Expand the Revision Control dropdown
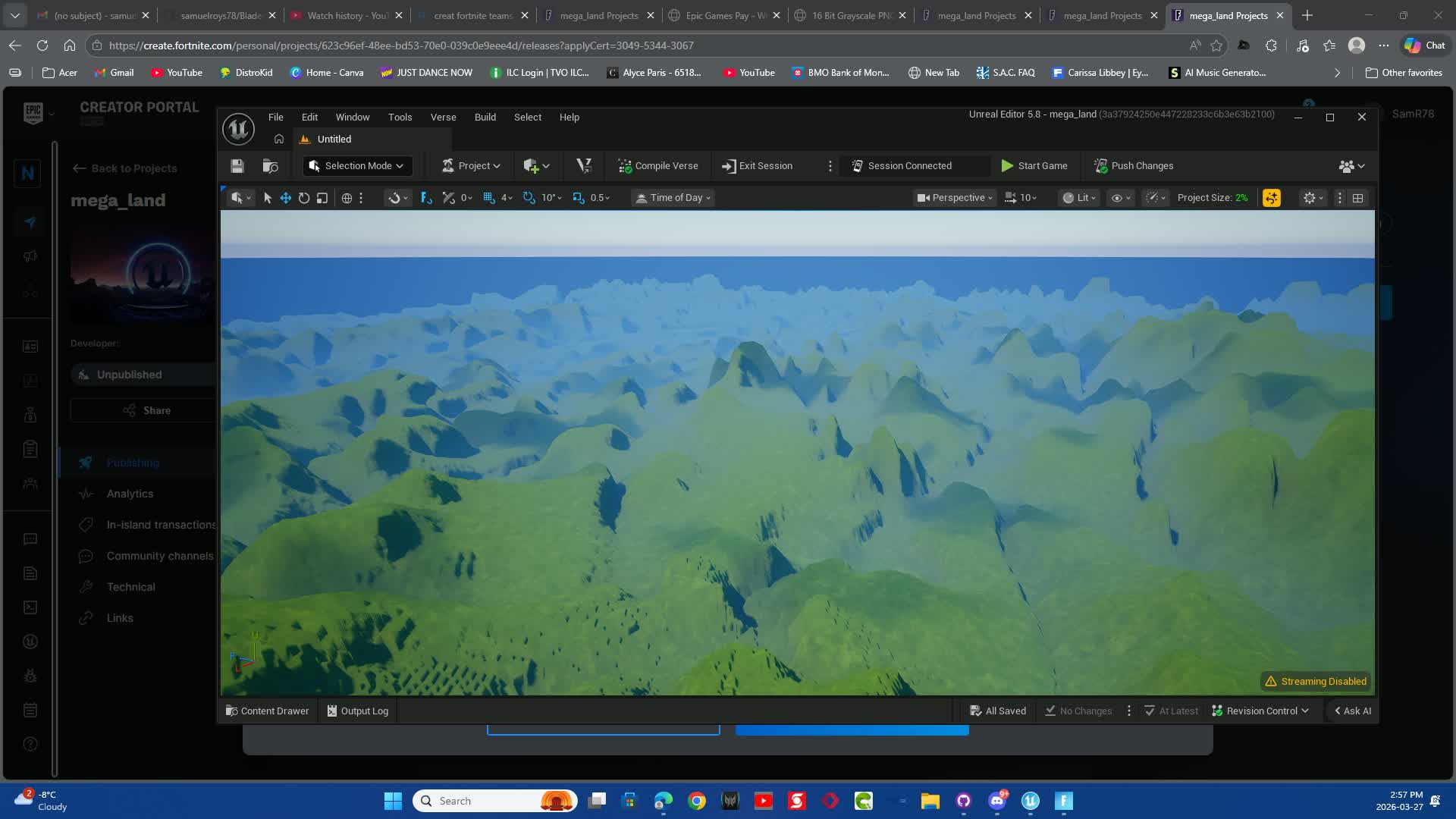The image size is (1456, 819). [1260, 711]
